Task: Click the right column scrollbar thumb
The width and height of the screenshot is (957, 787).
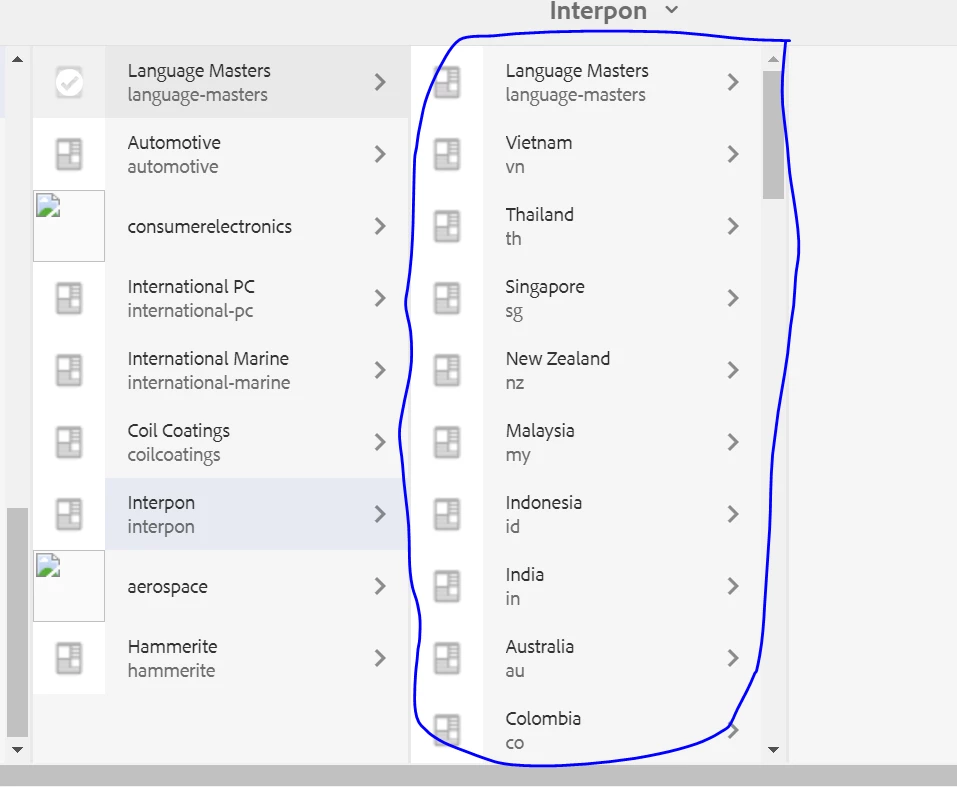Action: [773, 134]
